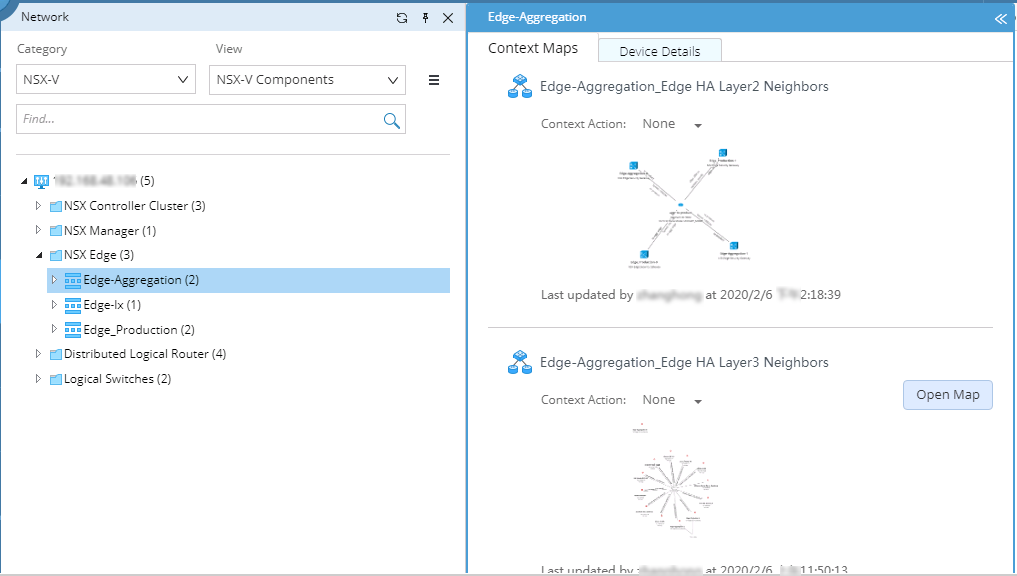Expand NSX Controller Cluster folder

[x=38, y=206]
